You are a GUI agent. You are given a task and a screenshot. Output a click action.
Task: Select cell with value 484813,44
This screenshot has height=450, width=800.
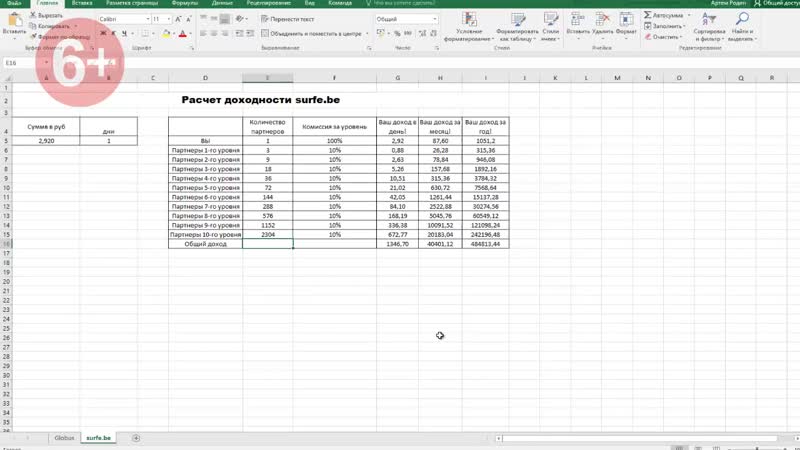[485, 244]
